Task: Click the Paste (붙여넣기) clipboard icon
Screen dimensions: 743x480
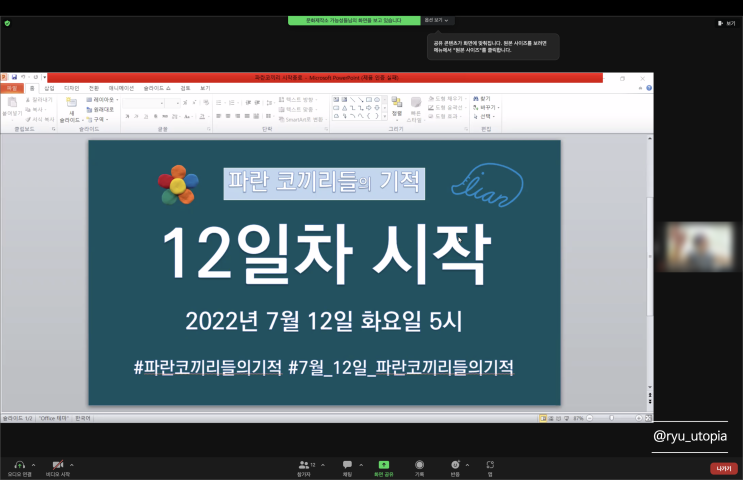Action: pyautogui.click(x=12, y=103)
